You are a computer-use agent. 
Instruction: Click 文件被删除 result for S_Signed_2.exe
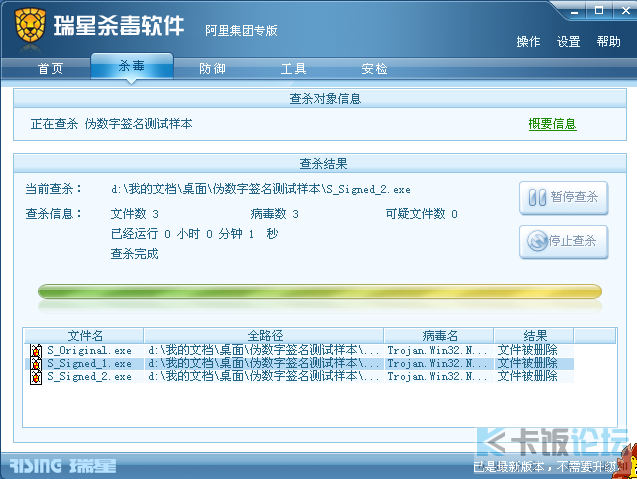[x=527, y=376]
